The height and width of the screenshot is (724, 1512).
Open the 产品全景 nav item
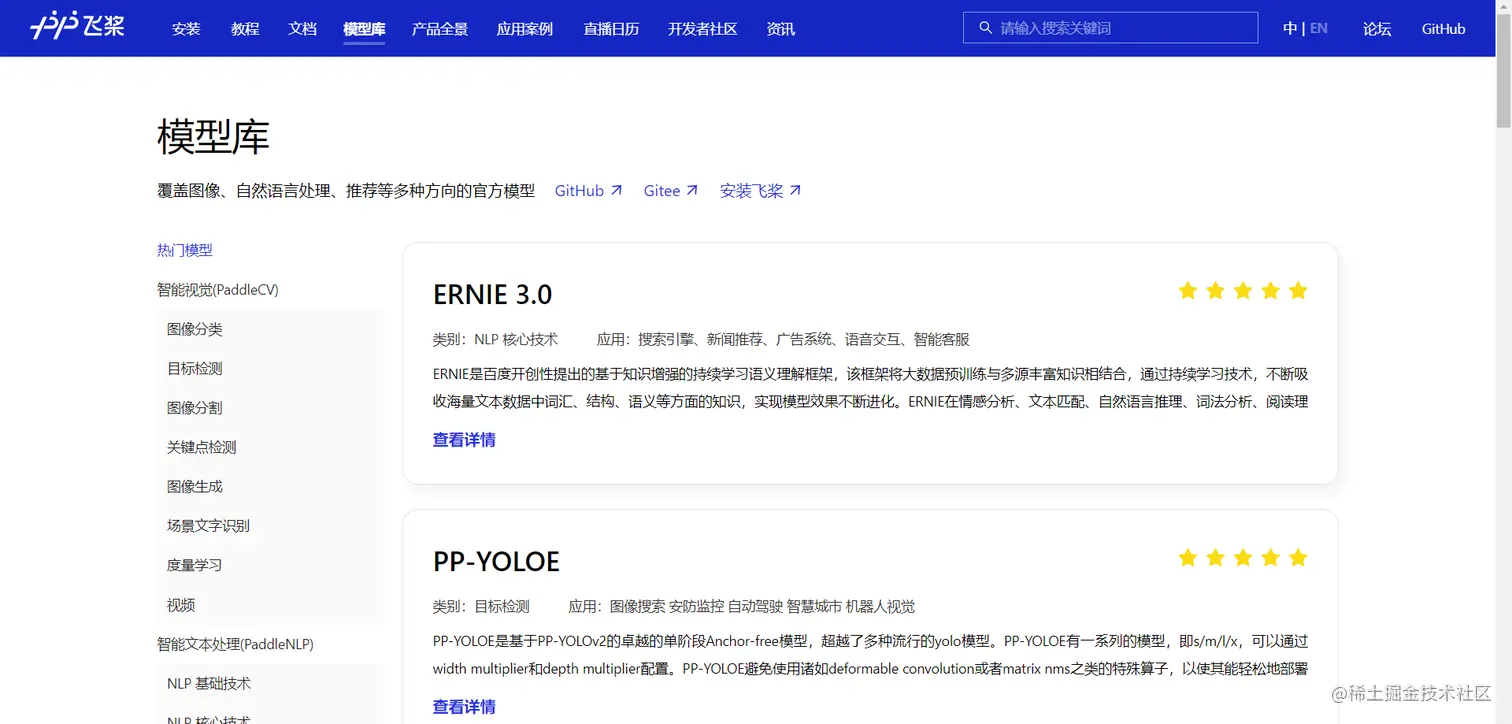(x=440, y=29)
